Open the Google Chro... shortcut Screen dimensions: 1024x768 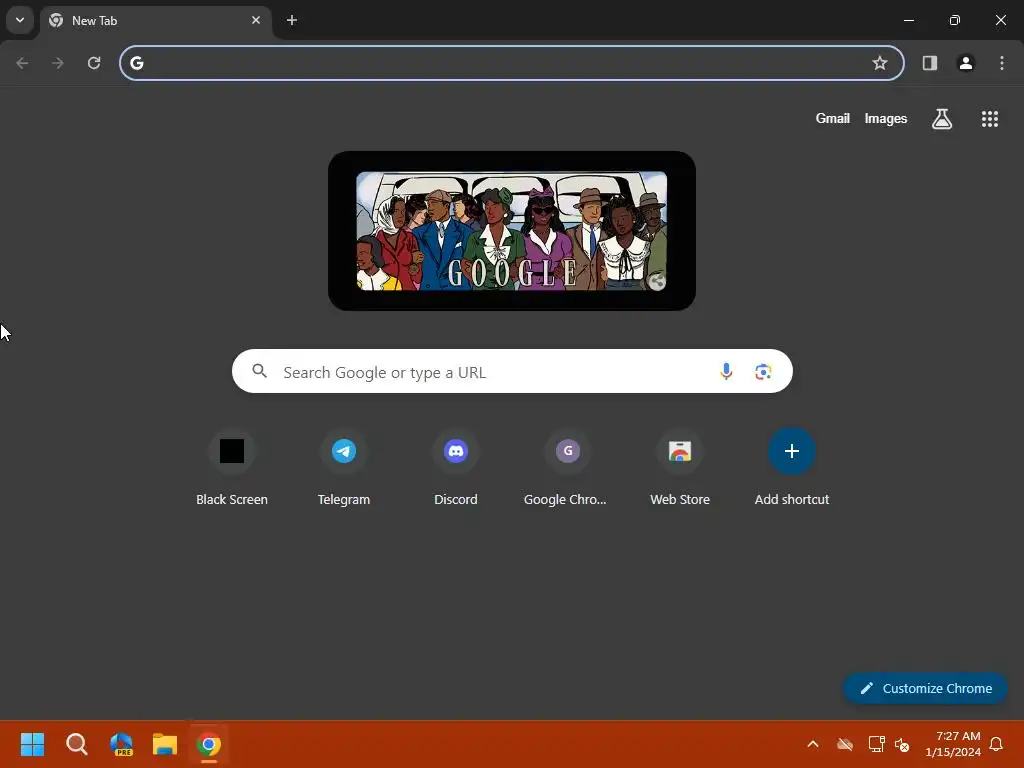pyautogui.click(x=568, y=469)
